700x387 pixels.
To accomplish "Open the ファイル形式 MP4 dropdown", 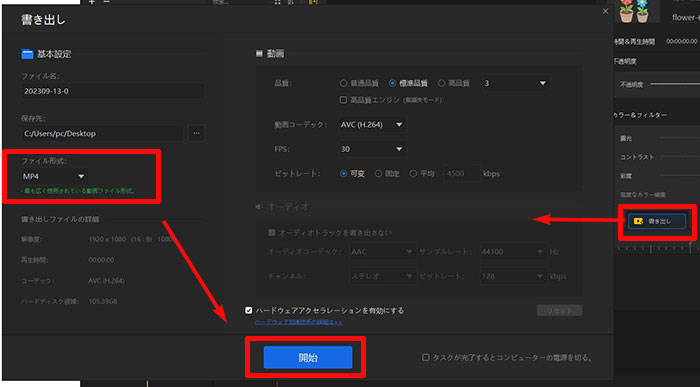I will pyautogui.click(x=54, y=176).
